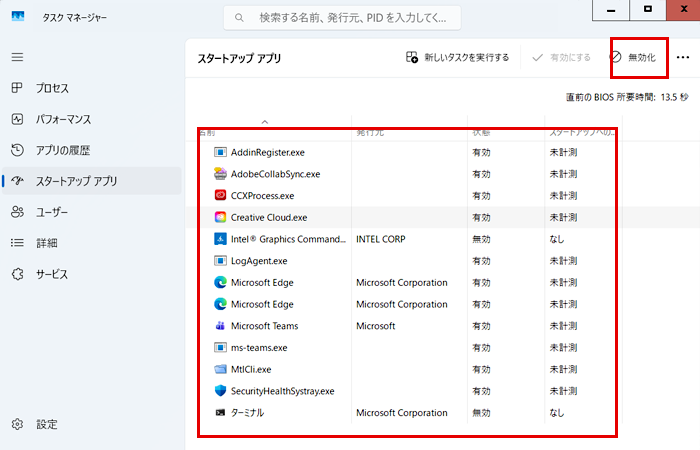
Task: Open 設定 at the sidebar bottom
Action: (x=92, y=424)
